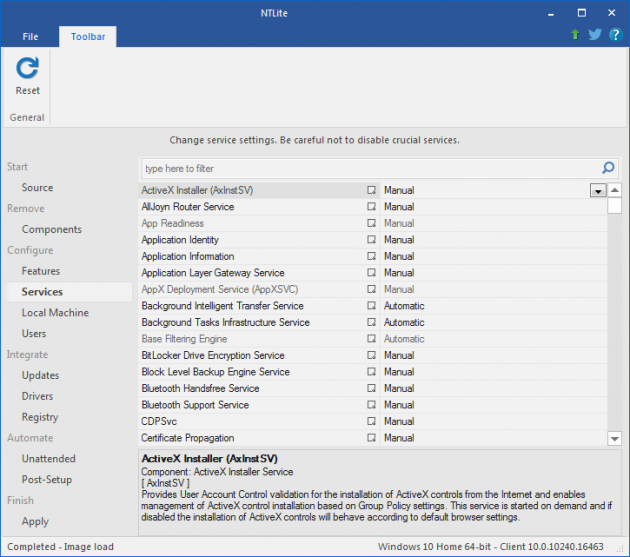Click Automatic value of Background Tasks Infrastructure Service
630x557 pixels.
click(x=404, y=322)
